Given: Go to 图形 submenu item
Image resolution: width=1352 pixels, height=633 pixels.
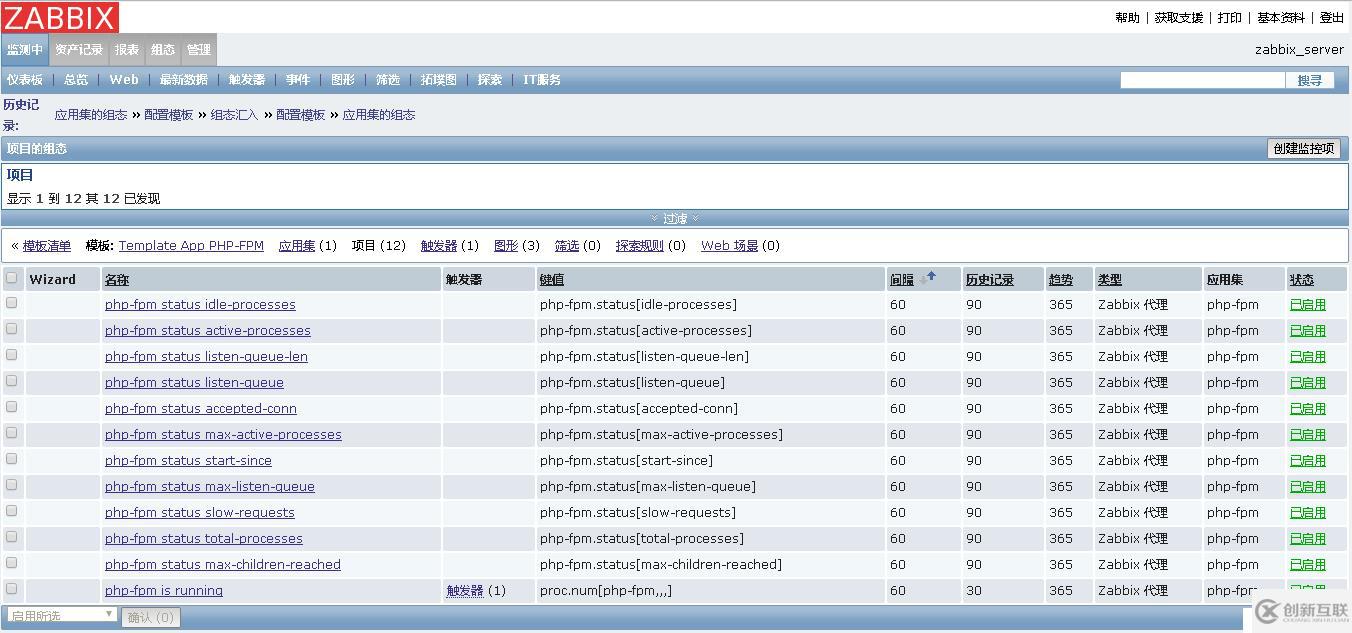Looking at the screenshot, I should point(343,80).
